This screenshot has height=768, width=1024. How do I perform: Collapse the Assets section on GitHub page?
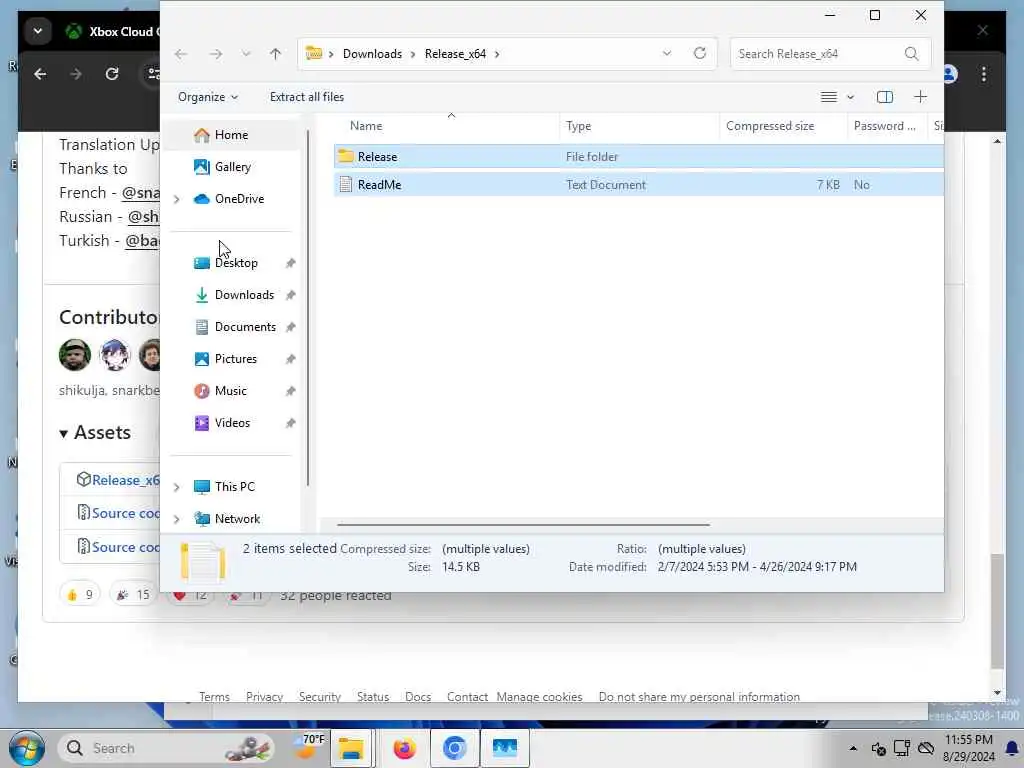95,432
